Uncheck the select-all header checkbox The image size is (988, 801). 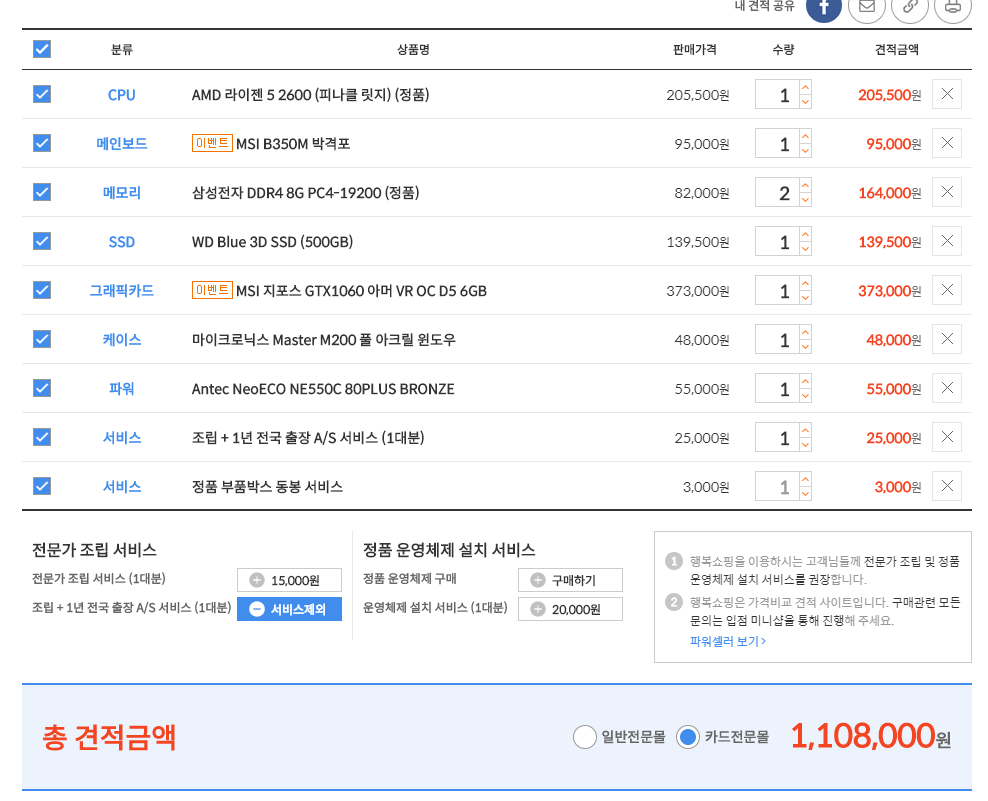pyautogui.click(x=42, y=49)
